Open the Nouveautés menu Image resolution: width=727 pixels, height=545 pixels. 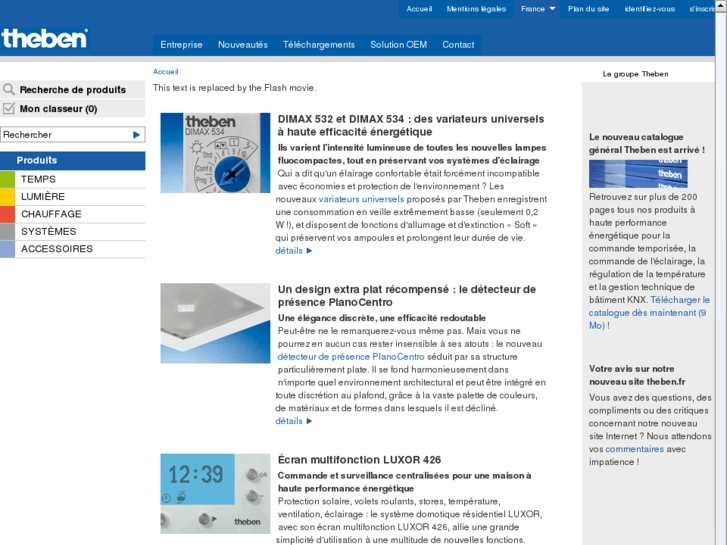click(243, 45)
